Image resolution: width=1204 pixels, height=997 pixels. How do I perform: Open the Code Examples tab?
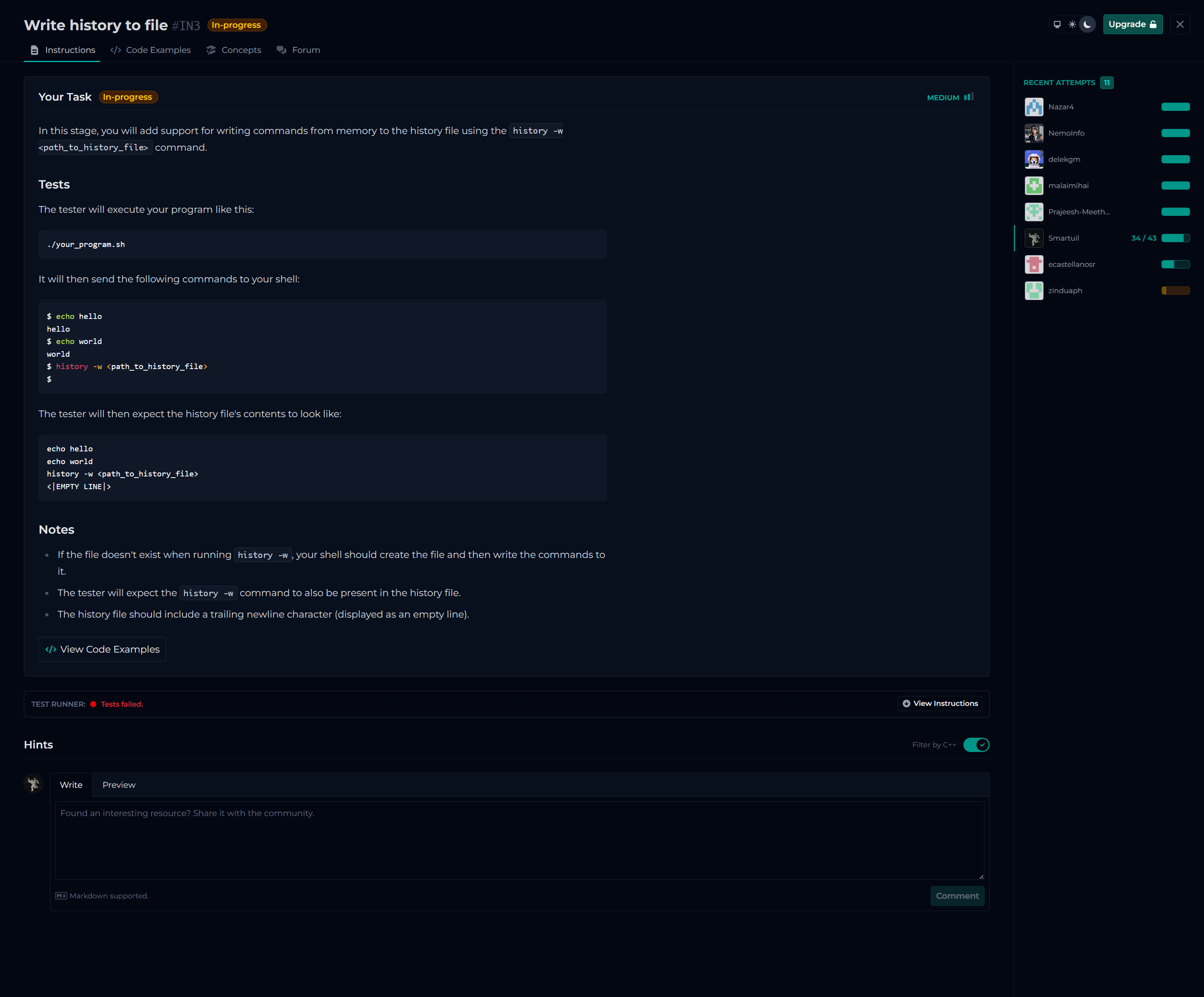coord(151,50)
